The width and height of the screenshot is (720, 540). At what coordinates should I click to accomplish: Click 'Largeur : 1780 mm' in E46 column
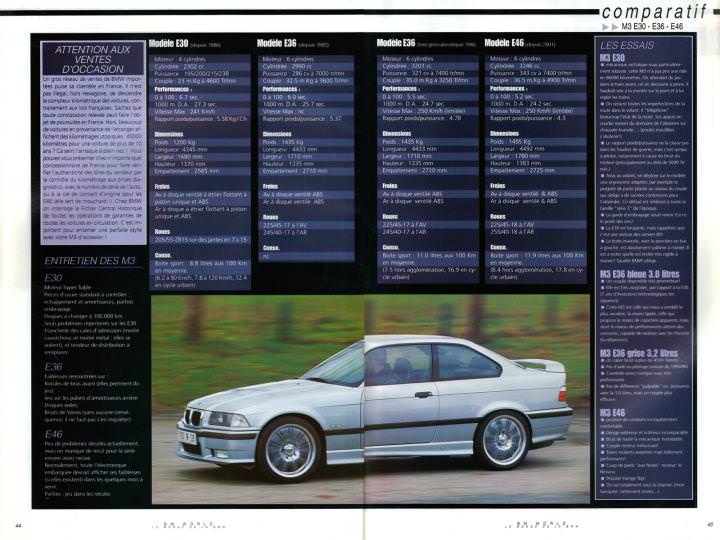[514, 156]
